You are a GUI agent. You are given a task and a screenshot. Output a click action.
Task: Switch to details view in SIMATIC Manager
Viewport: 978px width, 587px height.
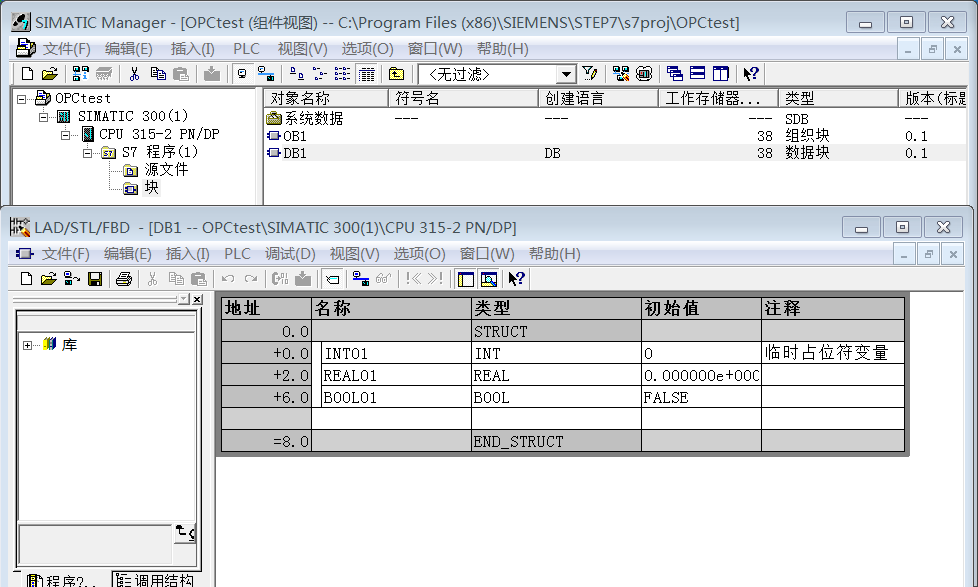coord(367,74)
